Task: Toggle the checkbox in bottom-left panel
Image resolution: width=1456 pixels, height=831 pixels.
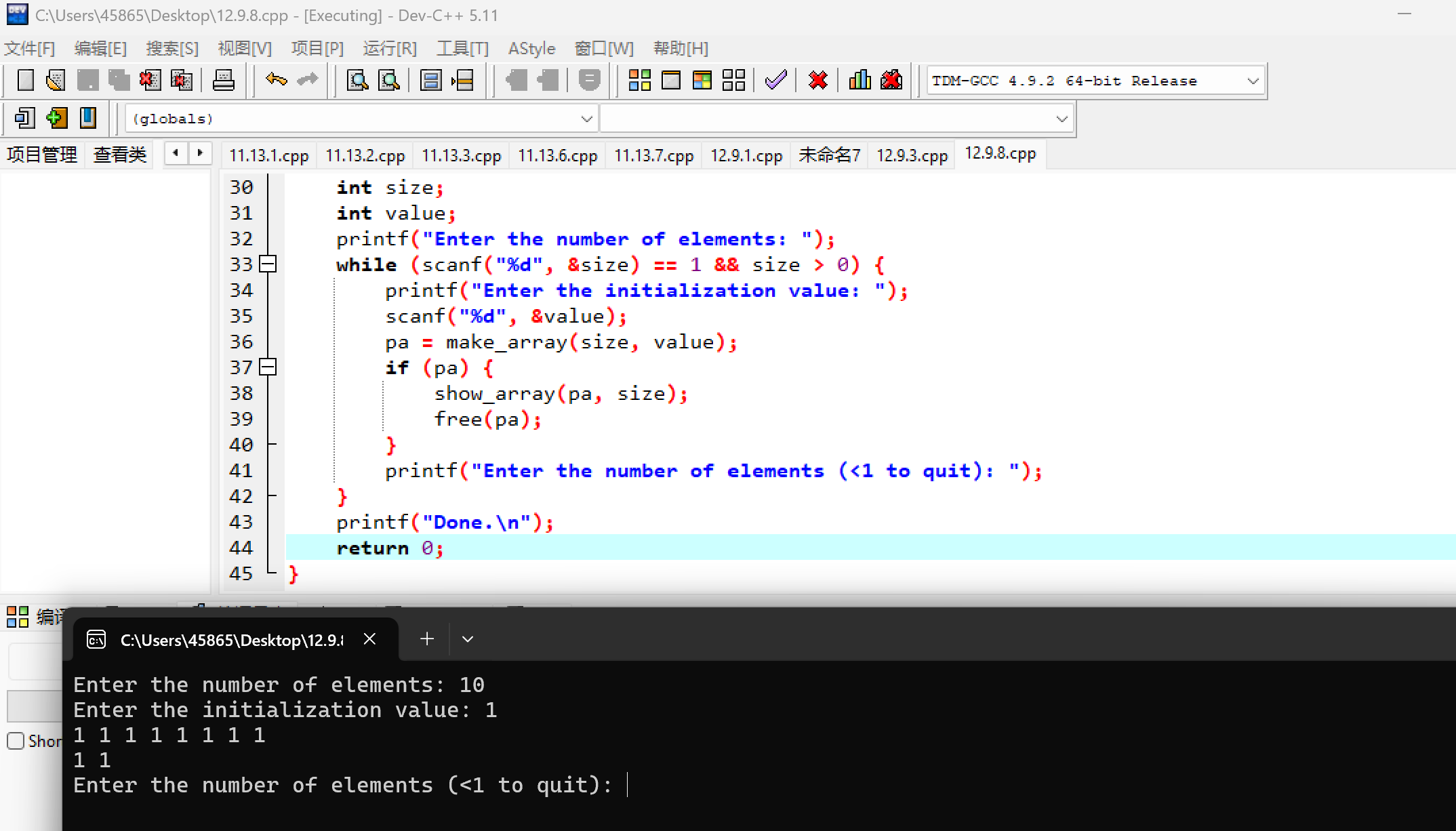Action: [16, 741]
